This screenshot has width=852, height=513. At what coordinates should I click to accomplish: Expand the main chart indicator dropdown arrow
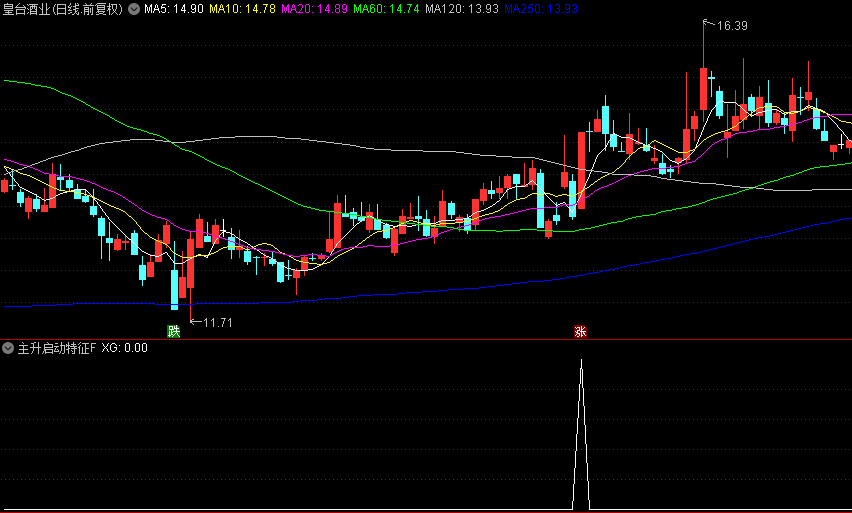click(134, 9)
